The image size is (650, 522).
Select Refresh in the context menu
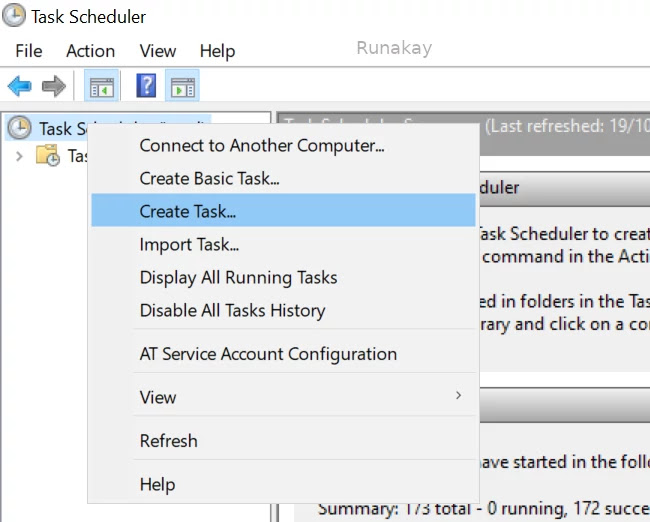168,441
